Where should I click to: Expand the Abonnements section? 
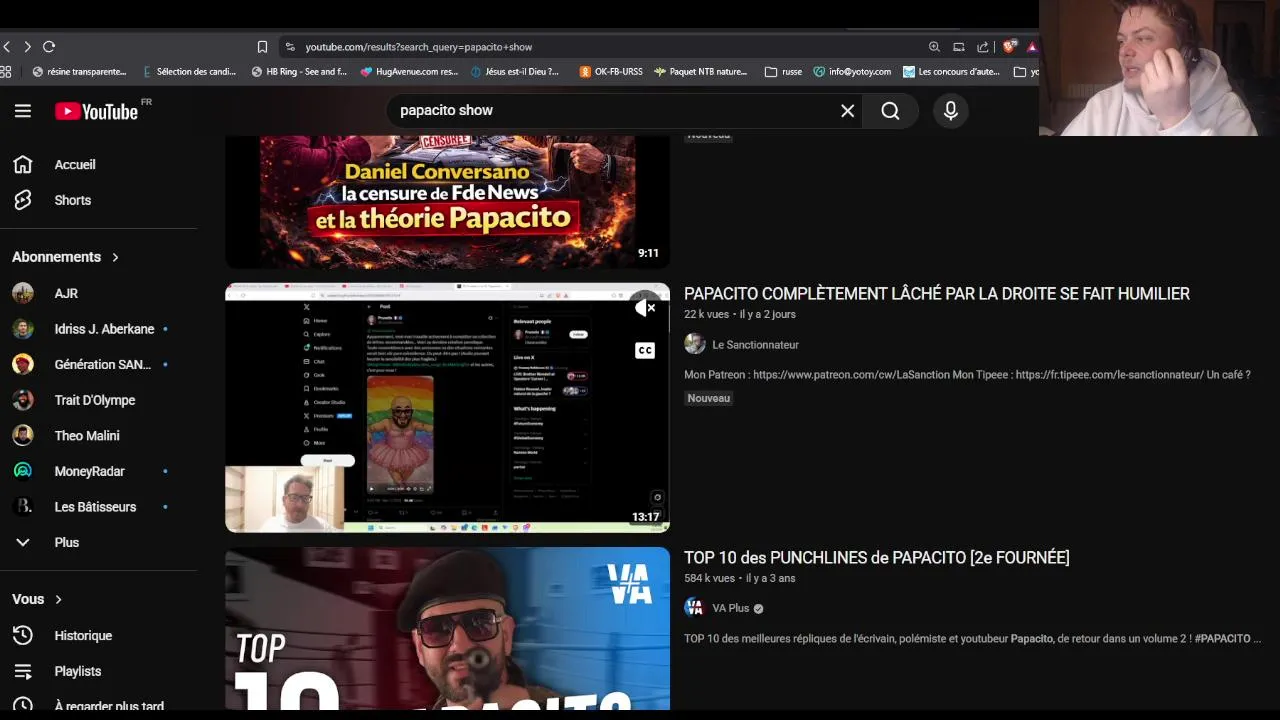click(x=66, y=257)
